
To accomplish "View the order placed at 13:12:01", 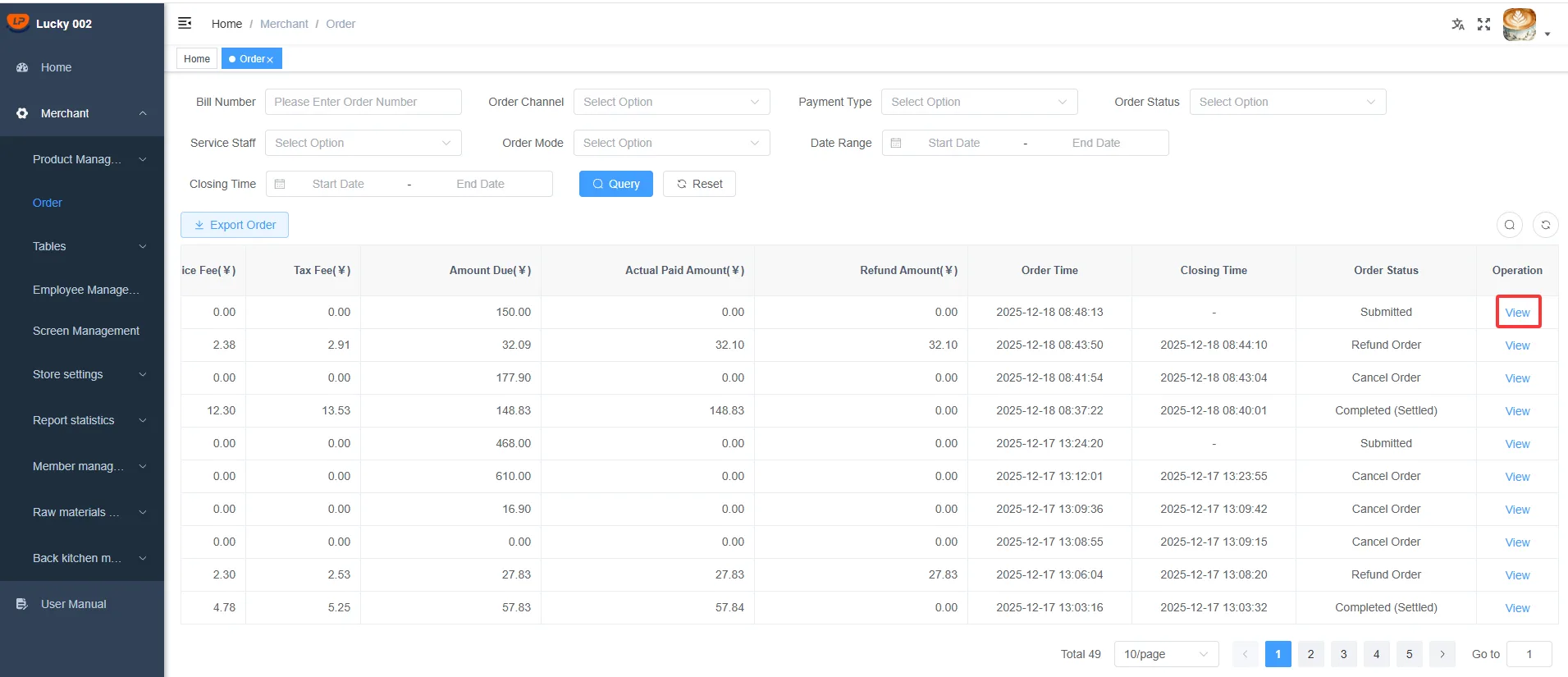I will point(1518,477).
